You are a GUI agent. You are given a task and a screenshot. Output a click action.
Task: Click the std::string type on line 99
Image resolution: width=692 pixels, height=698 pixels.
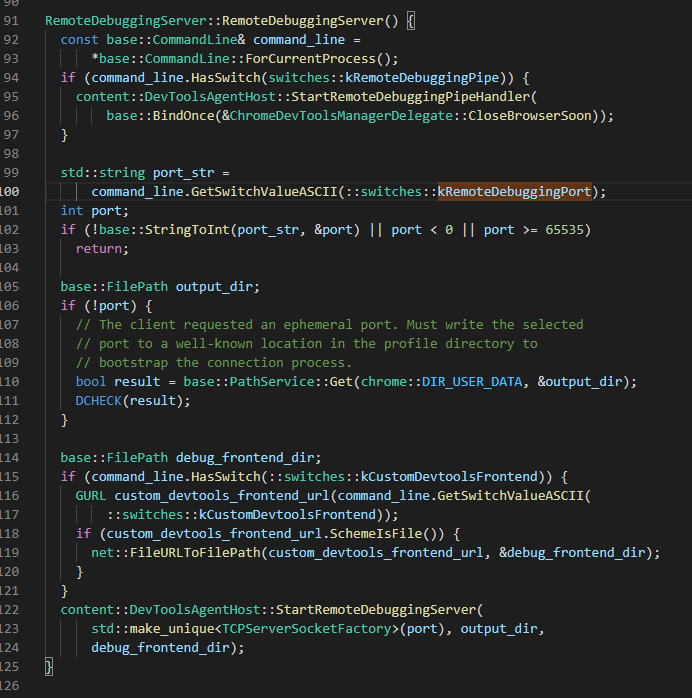pos(103,173)
